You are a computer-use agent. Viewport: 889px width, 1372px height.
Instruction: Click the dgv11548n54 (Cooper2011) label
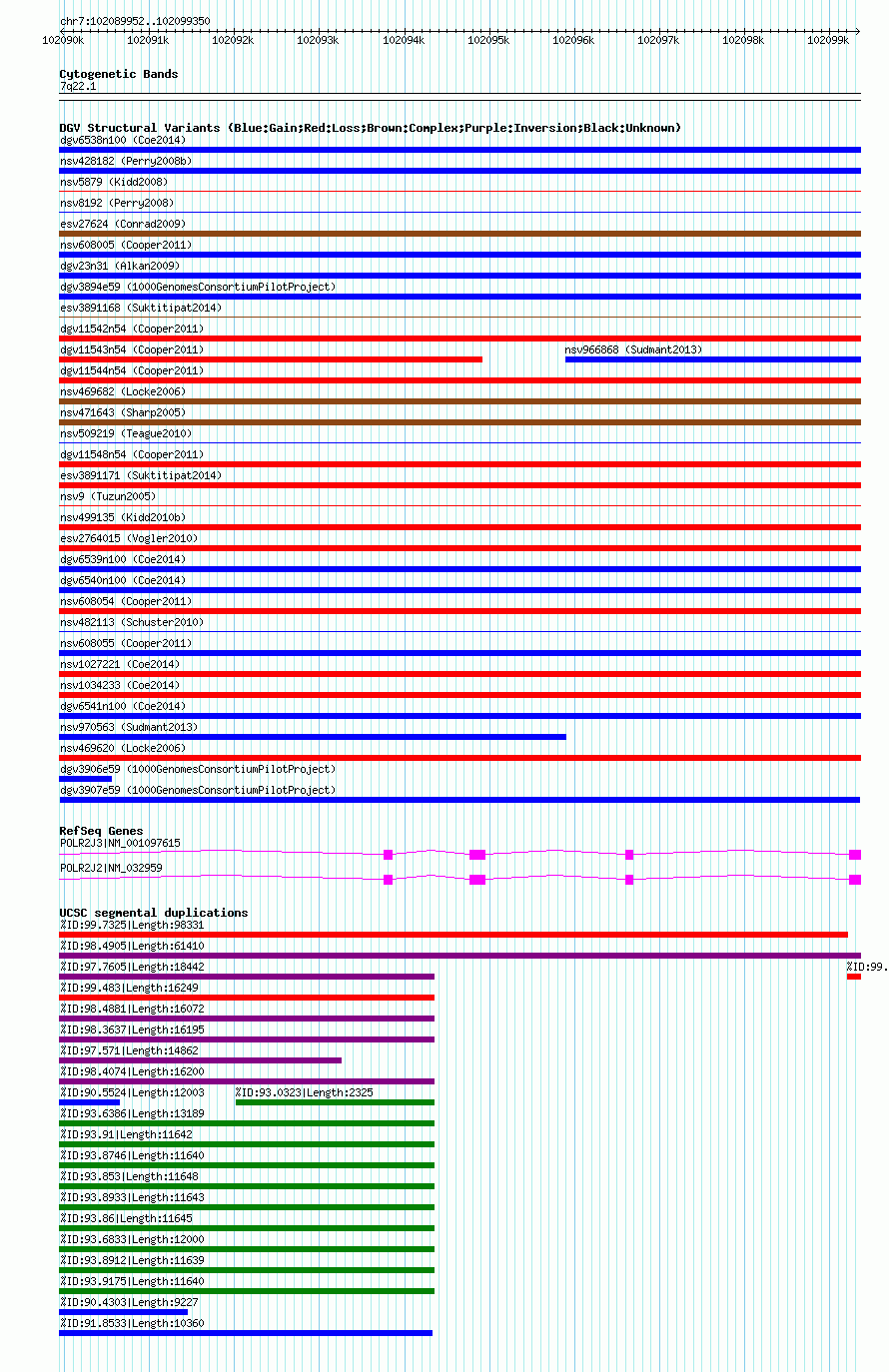pyautogui.click(x=132, y=454)
